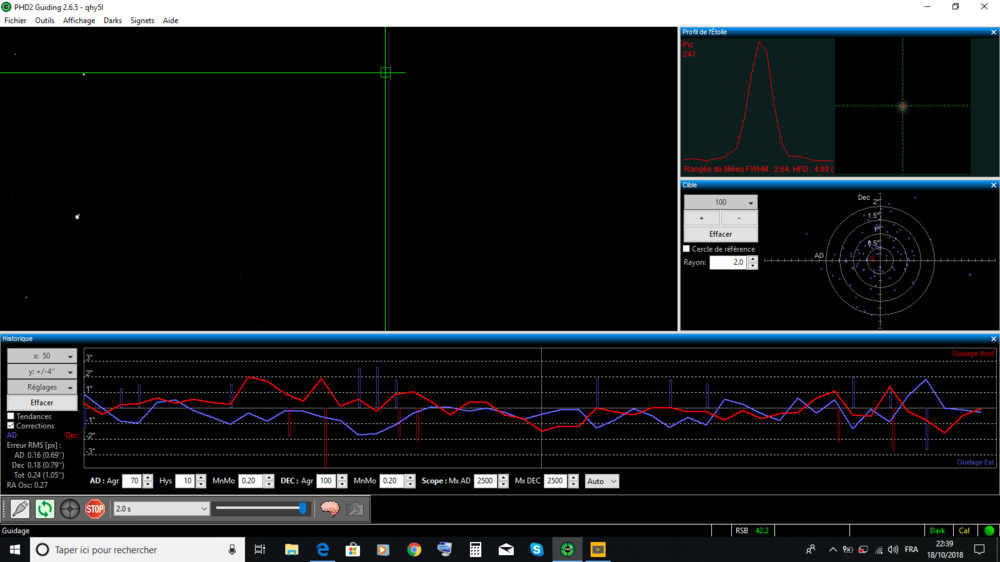This screenshot has width=1000, height=562.
Task: Open the camera connection (USB plug) icon
Action: pyautogui.click(x=20, y=509)
